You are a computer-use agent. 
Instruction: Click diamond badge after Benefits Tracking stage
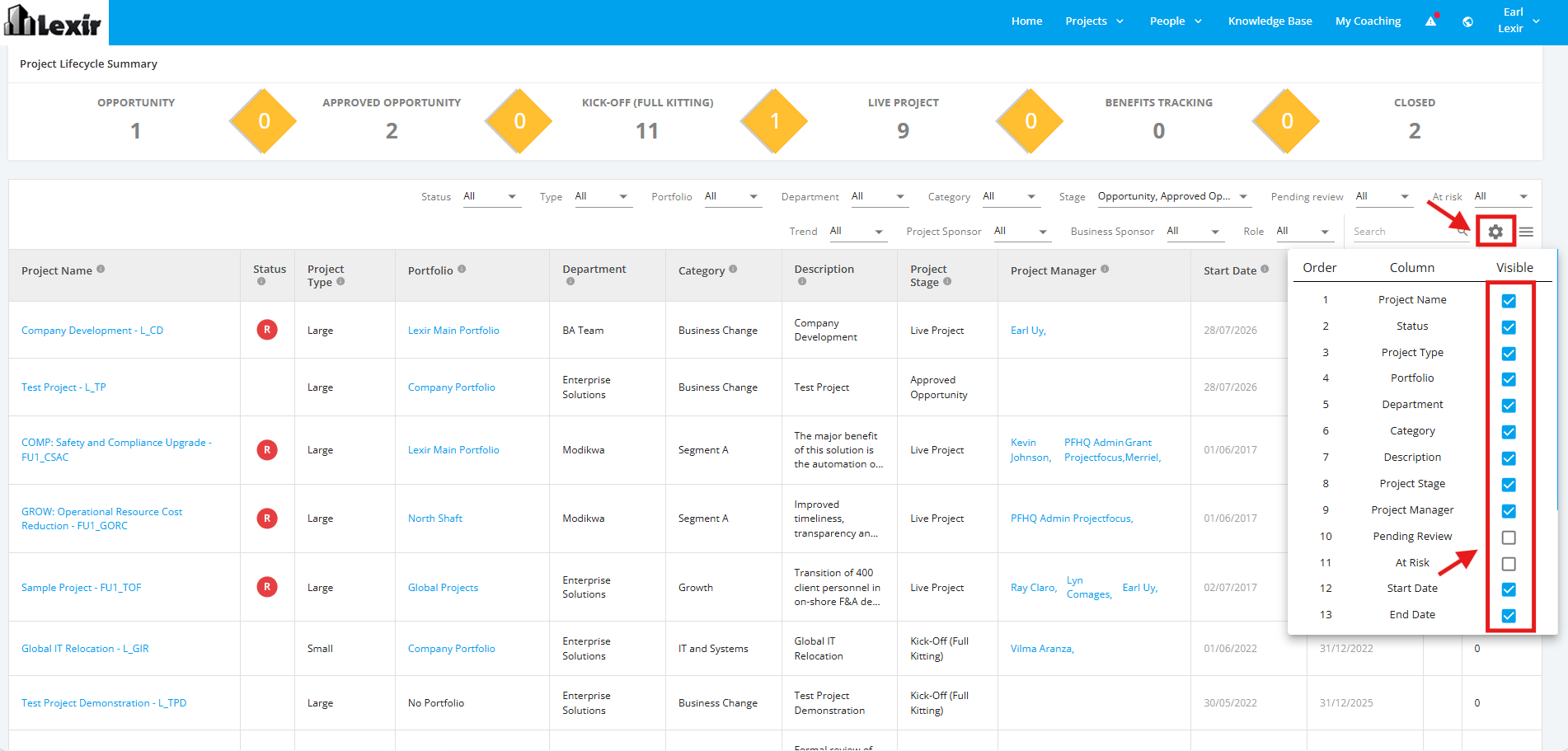pyautogui.click(x=1287, y=121)
